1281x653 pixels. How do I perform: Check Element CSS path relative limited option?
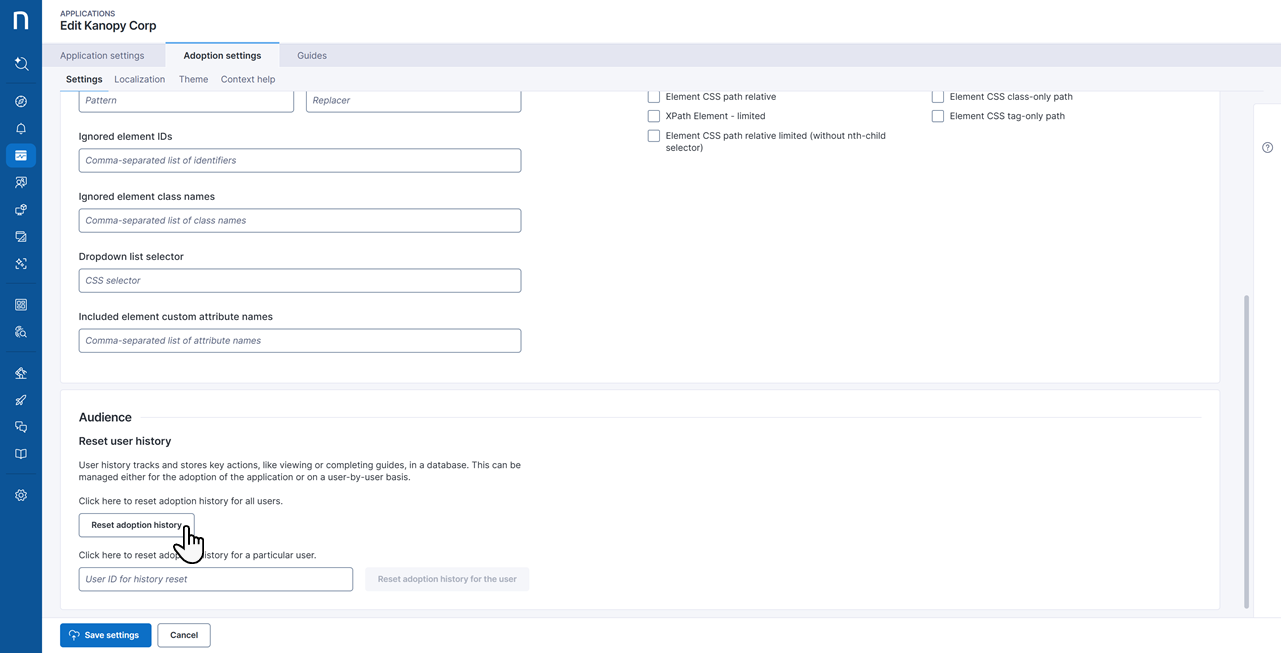coord(654,136)
